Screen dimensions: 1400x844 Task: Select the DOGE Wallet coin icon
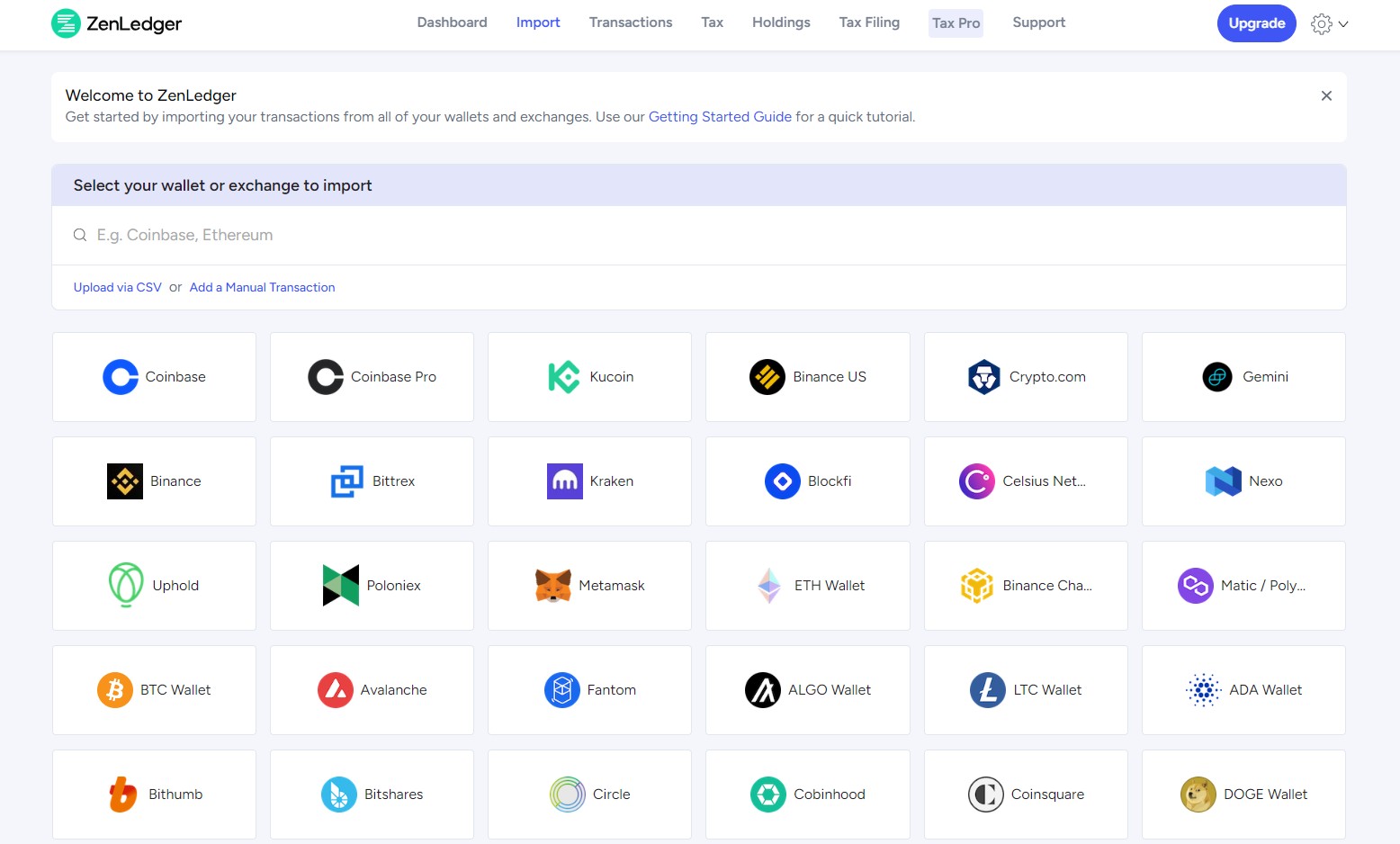point(1198,795)
